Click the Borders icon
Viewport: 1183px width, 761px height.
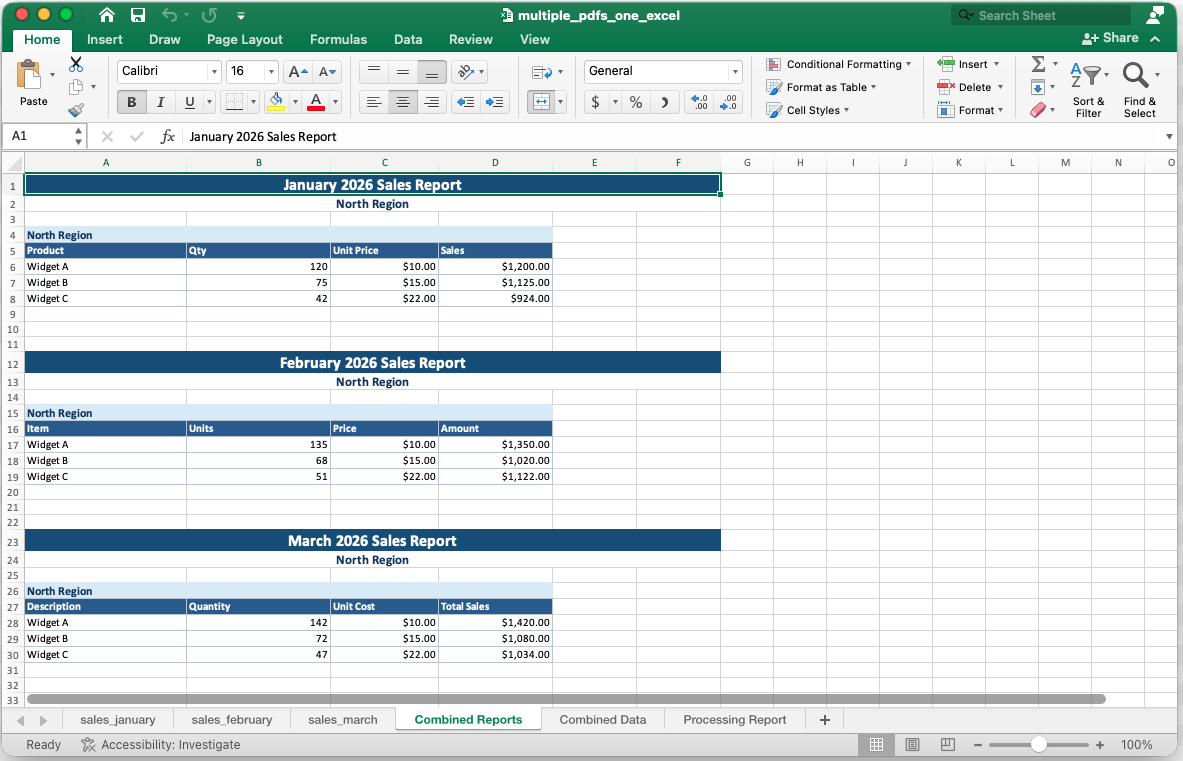(x=235, y=102)
